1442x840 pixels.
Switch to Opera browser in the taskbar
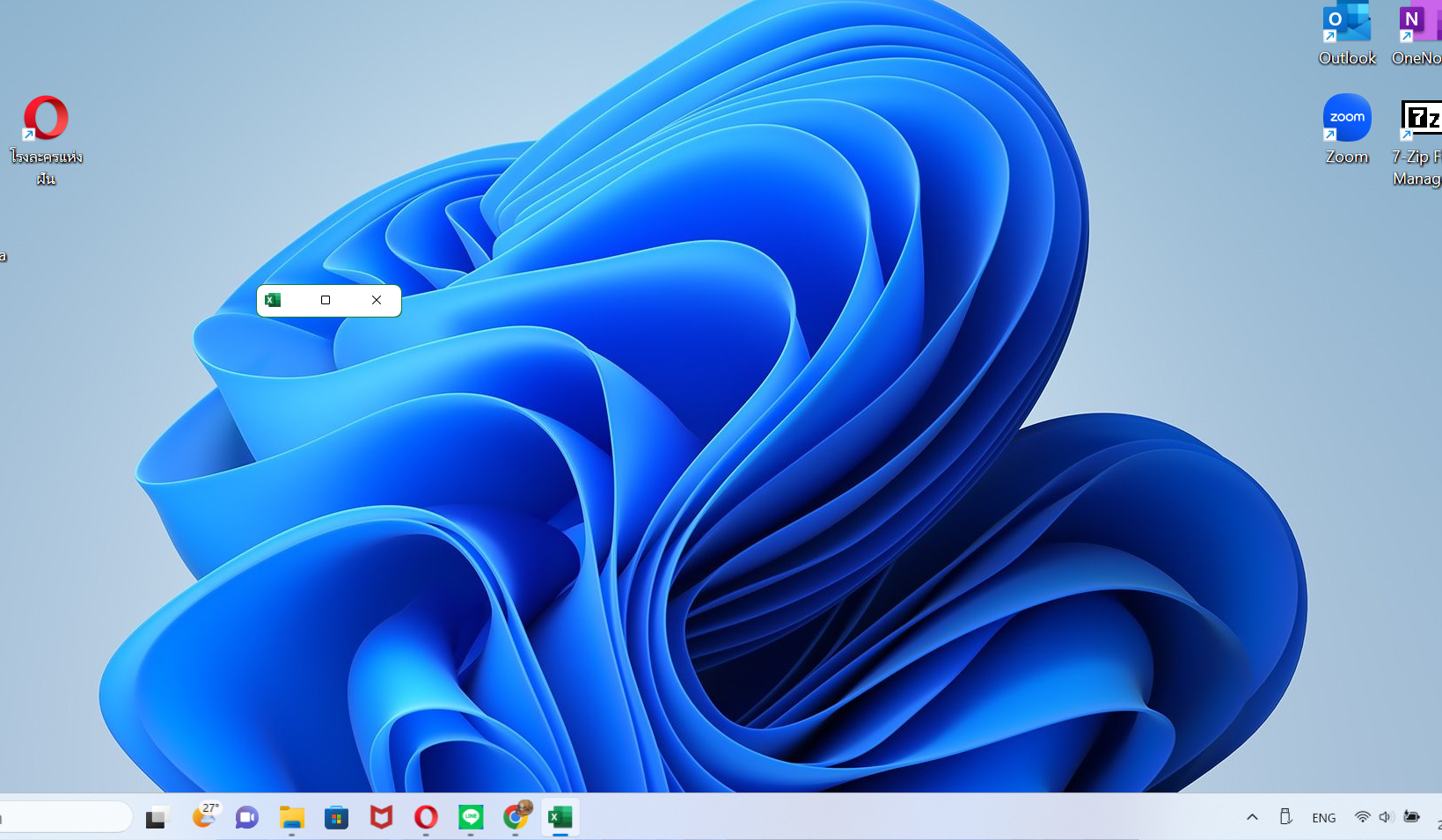(426, 818)
